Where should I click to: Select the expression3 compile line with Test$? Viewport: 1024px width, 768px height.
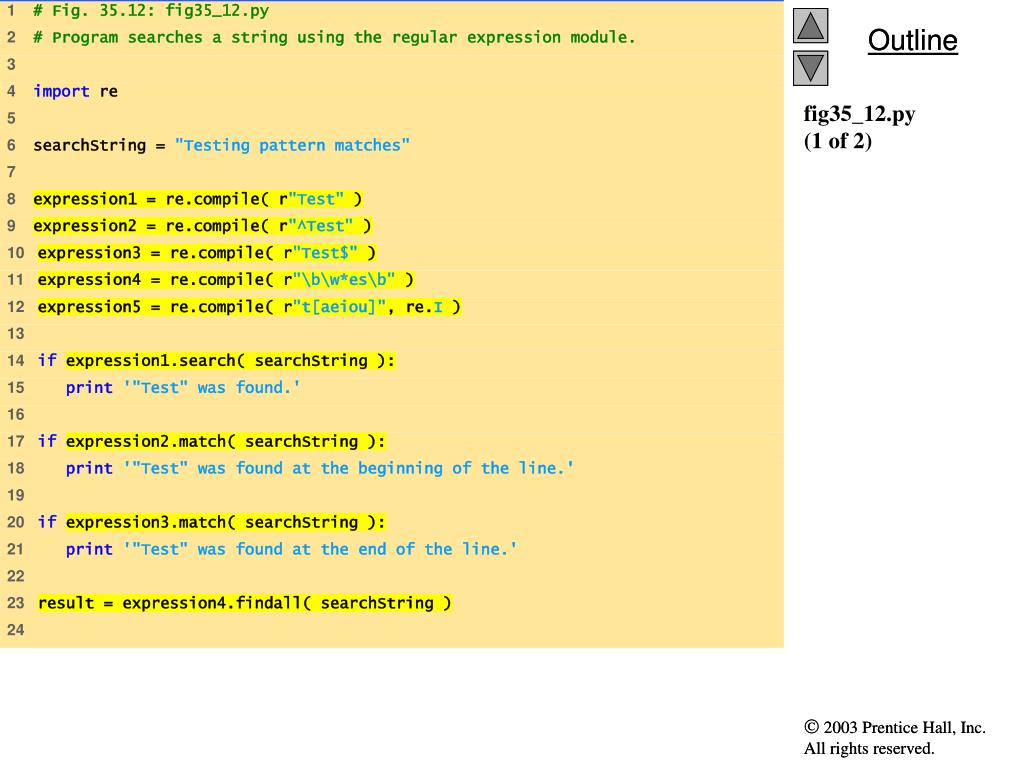coord(207,253)
